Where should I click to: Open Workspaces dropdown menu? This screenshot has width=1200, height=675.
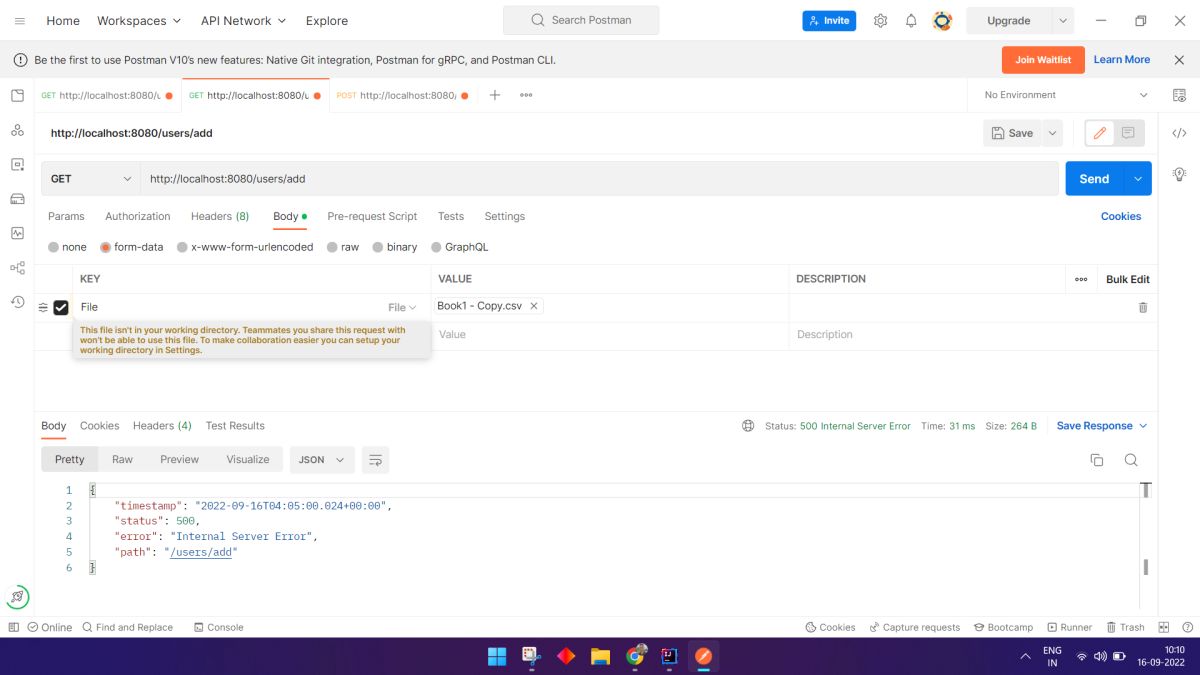[x=139, y=20]
